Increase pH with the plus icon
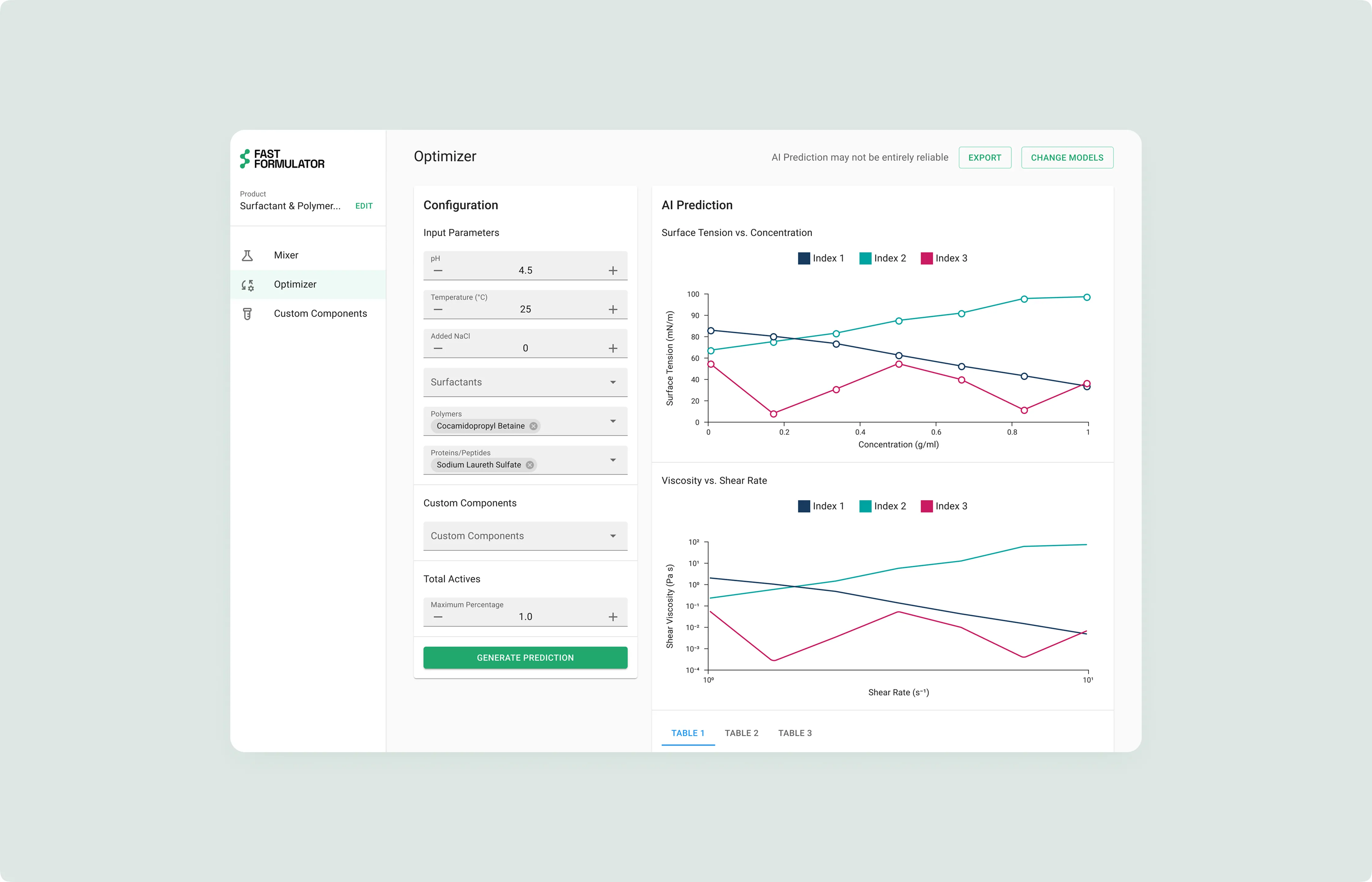Image resolution: width=1372 pixels, height=882 pixels. [x=613, y=270]
